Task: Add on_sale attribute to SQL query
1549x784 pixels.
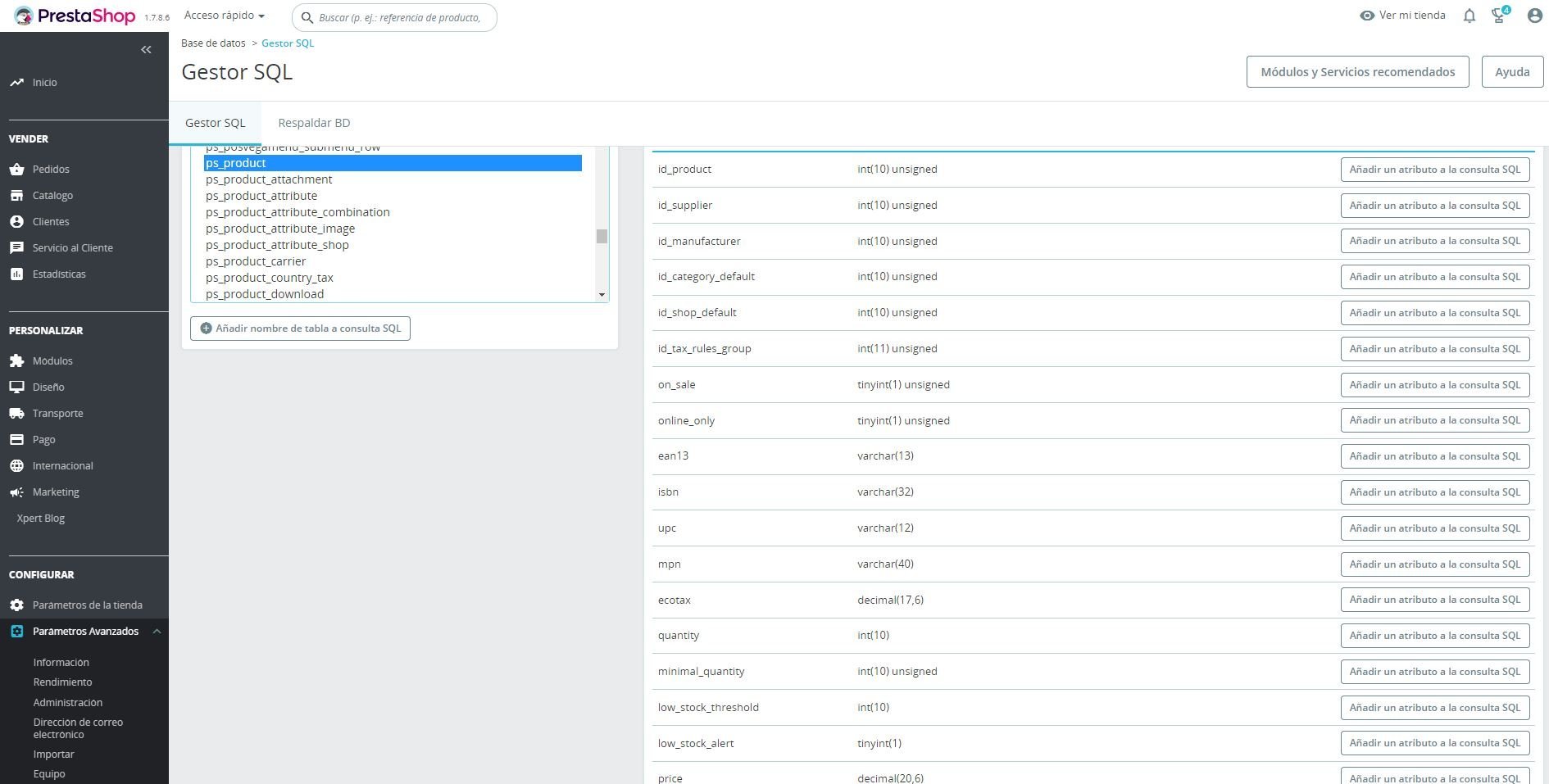Action: coord(1435,385)
